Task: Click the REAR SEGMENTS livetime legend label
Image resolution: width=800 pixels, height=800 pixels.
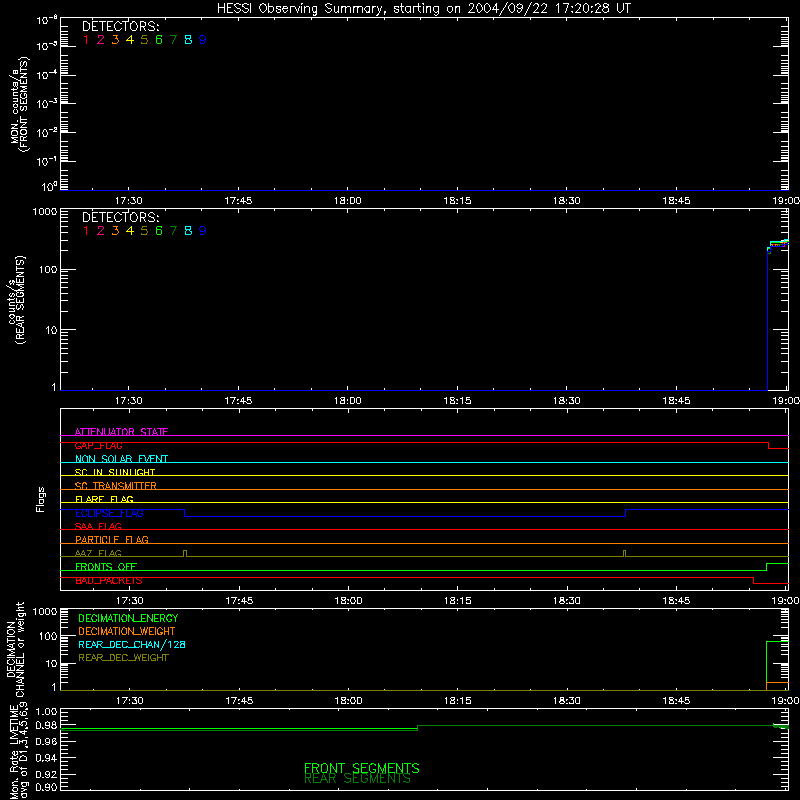Action: 357,779
